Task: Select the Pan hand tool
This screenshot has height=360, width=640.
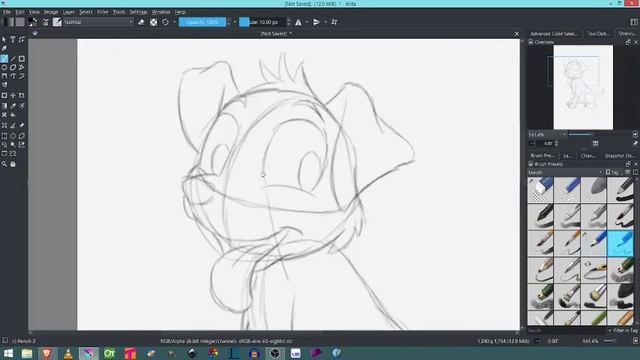Action: (13, 164)
